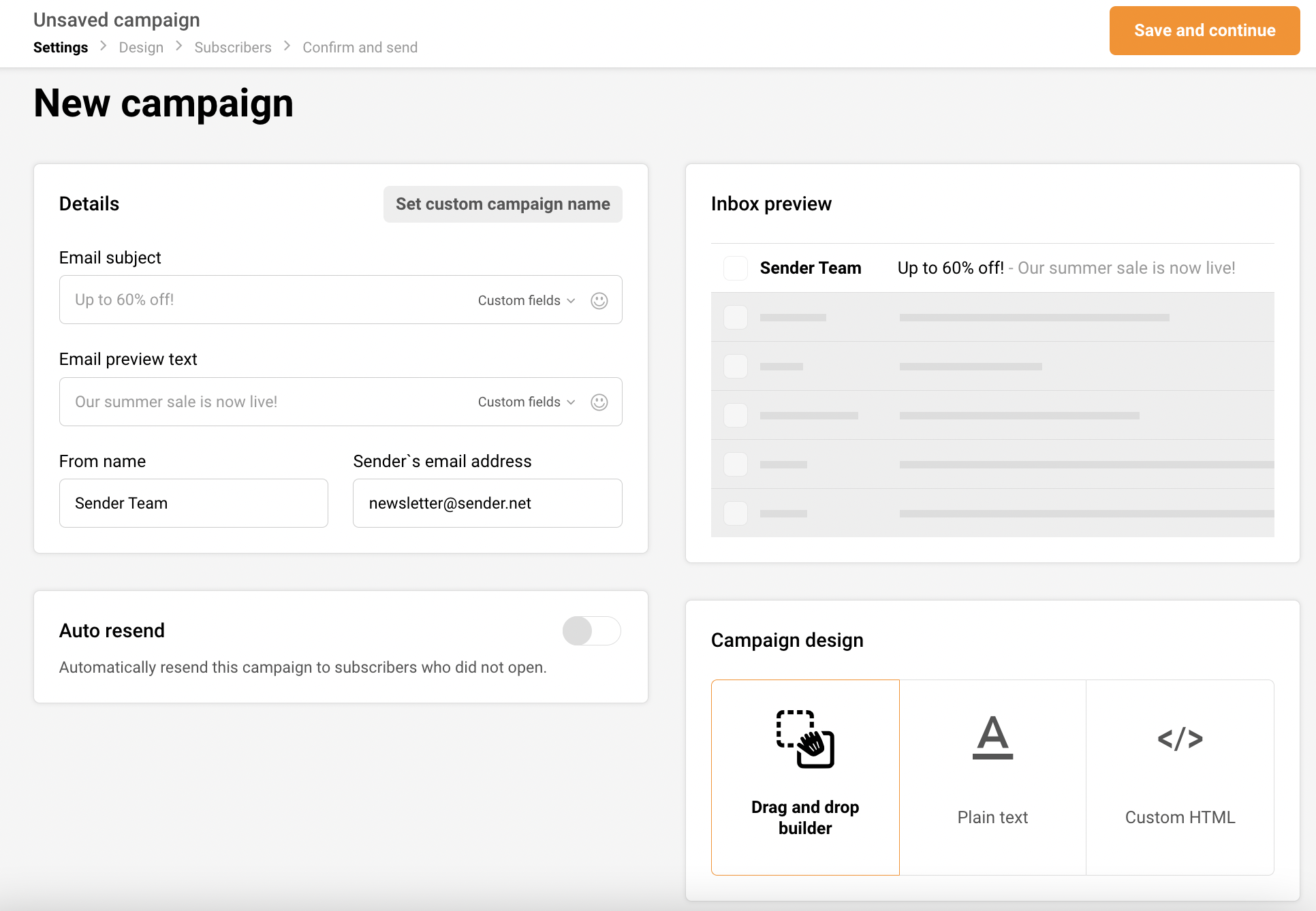This screenshot has height=911, width=1316.
Task: Click chevron arrow after Design breadcrumb
Action: click(x=179, y=46)
